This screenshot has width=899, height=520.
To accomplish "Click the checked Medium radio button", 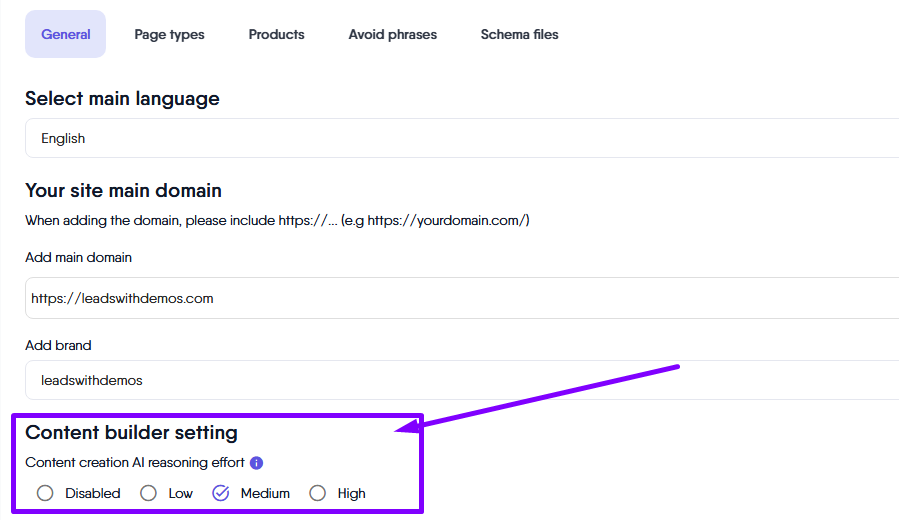I will [221, 493].
